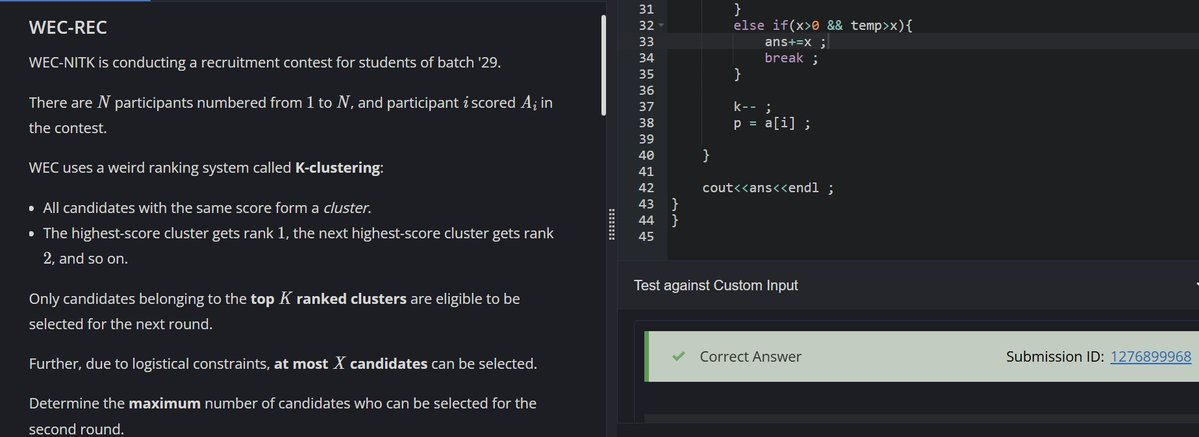Click the green Correct Answer checkmark icon
Viewport: 1199px width, 437px height.
tap(677, 357)
